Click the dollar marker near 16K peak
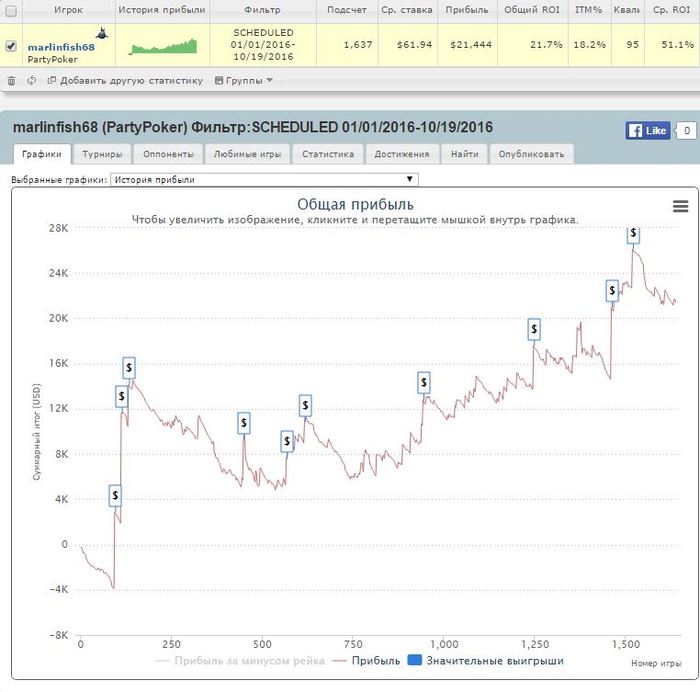This screenshot has height=692, width=700. (129, 368)
